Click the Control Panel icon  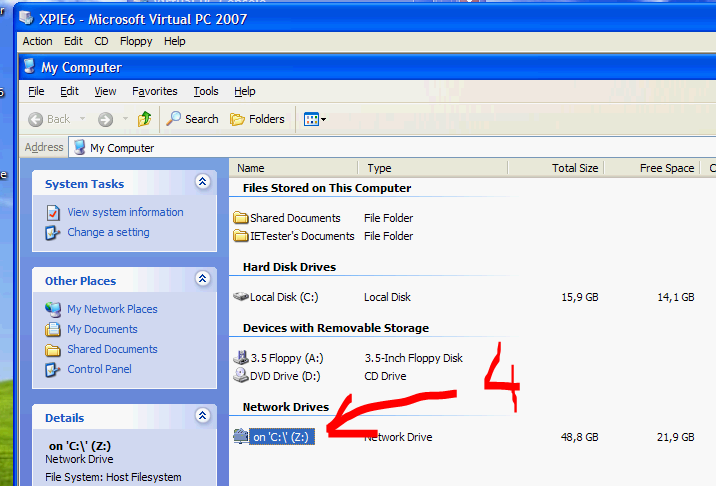[52, 370]
